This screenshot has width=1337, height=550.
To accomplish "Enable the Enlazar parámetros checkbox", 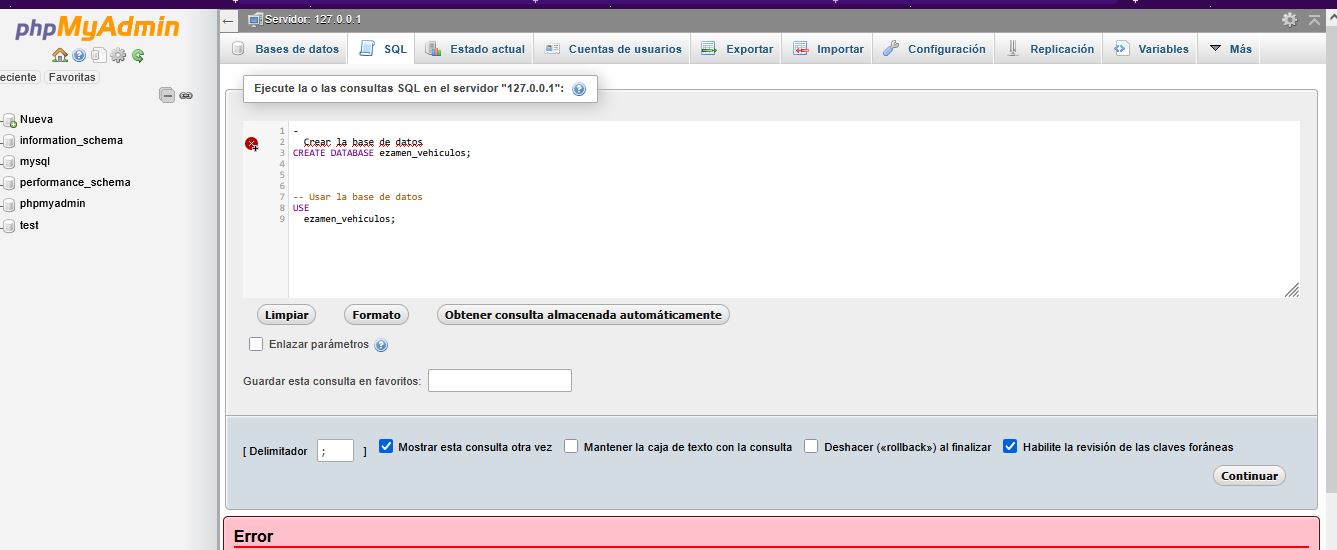I will click(x=256, y=344).
